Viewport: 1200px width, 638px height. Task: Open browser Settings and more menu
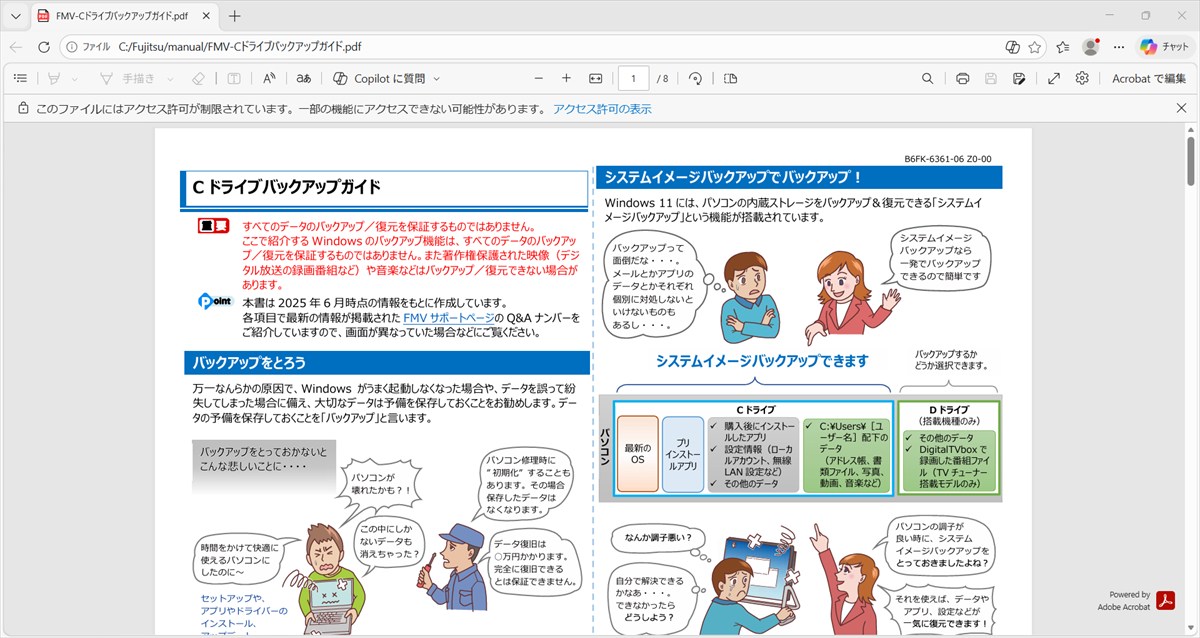[1118, 47]
